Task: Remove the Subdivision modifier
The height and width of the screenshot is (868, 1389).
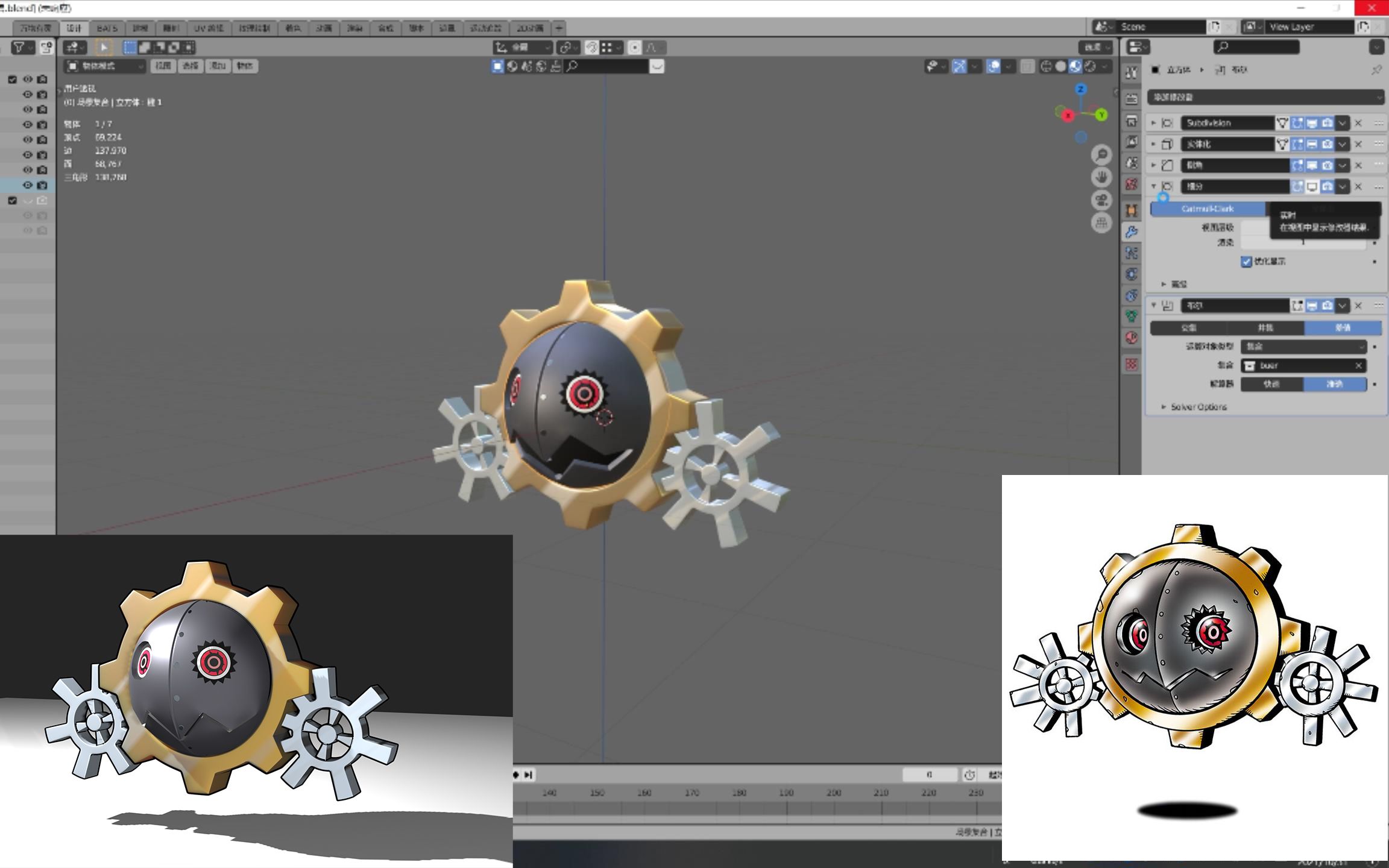Action: [x=1358, y=123]
